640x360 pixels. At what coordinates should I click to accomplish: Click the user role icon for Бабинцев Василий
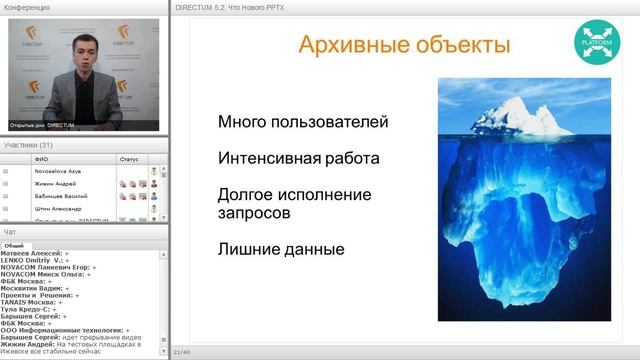154,196
